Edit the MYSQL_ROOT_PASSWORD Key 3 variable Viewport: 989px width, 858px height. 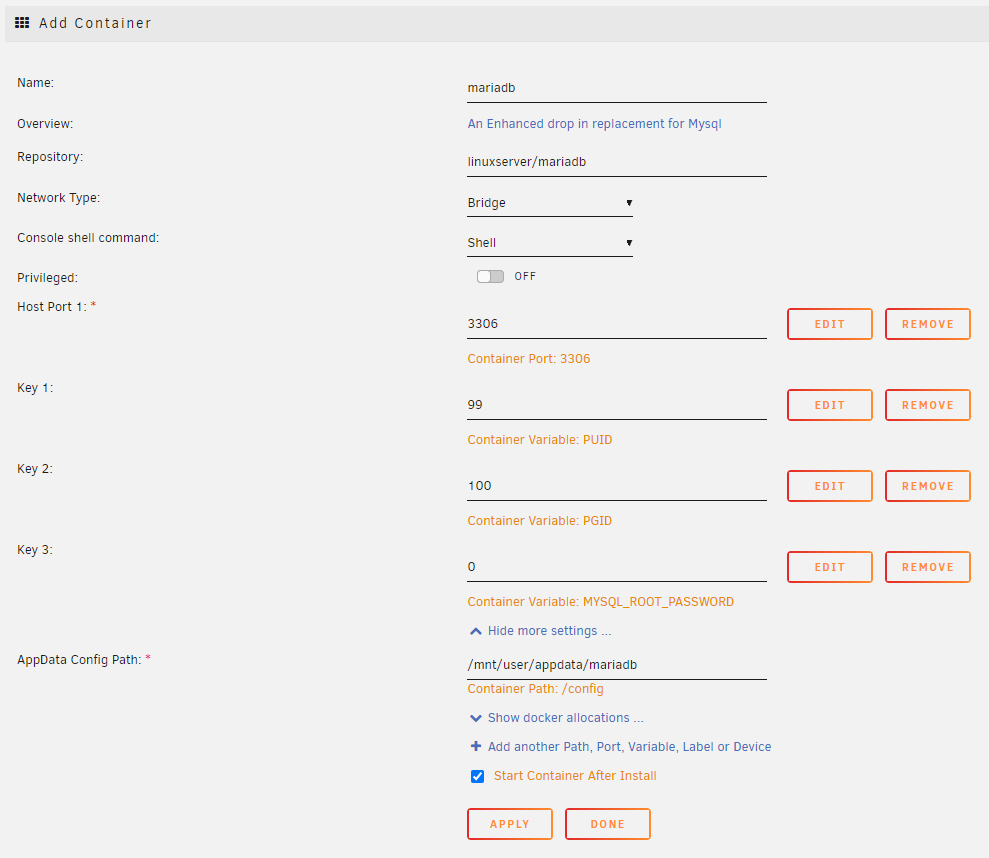pos(829,567)
